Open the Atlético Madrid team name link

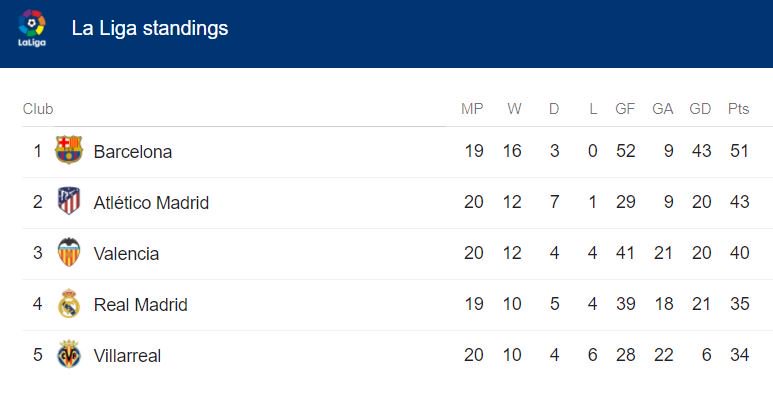pos(151,203)
